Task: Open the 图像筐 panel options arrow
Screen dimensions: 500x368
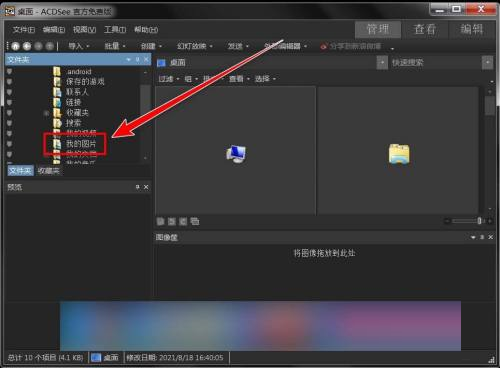Action: 473,237
